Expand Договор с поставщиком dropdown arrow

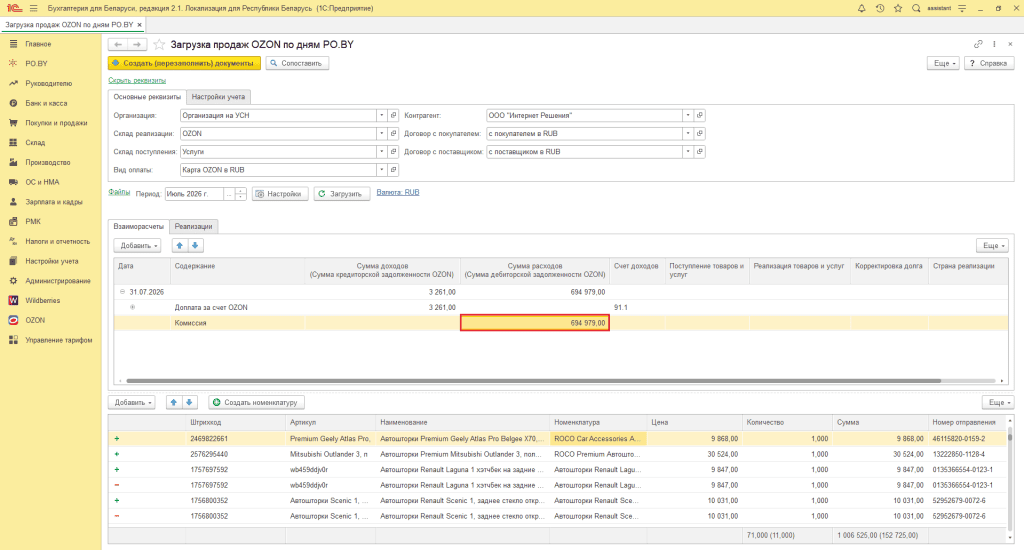click(x=688, y=152)
